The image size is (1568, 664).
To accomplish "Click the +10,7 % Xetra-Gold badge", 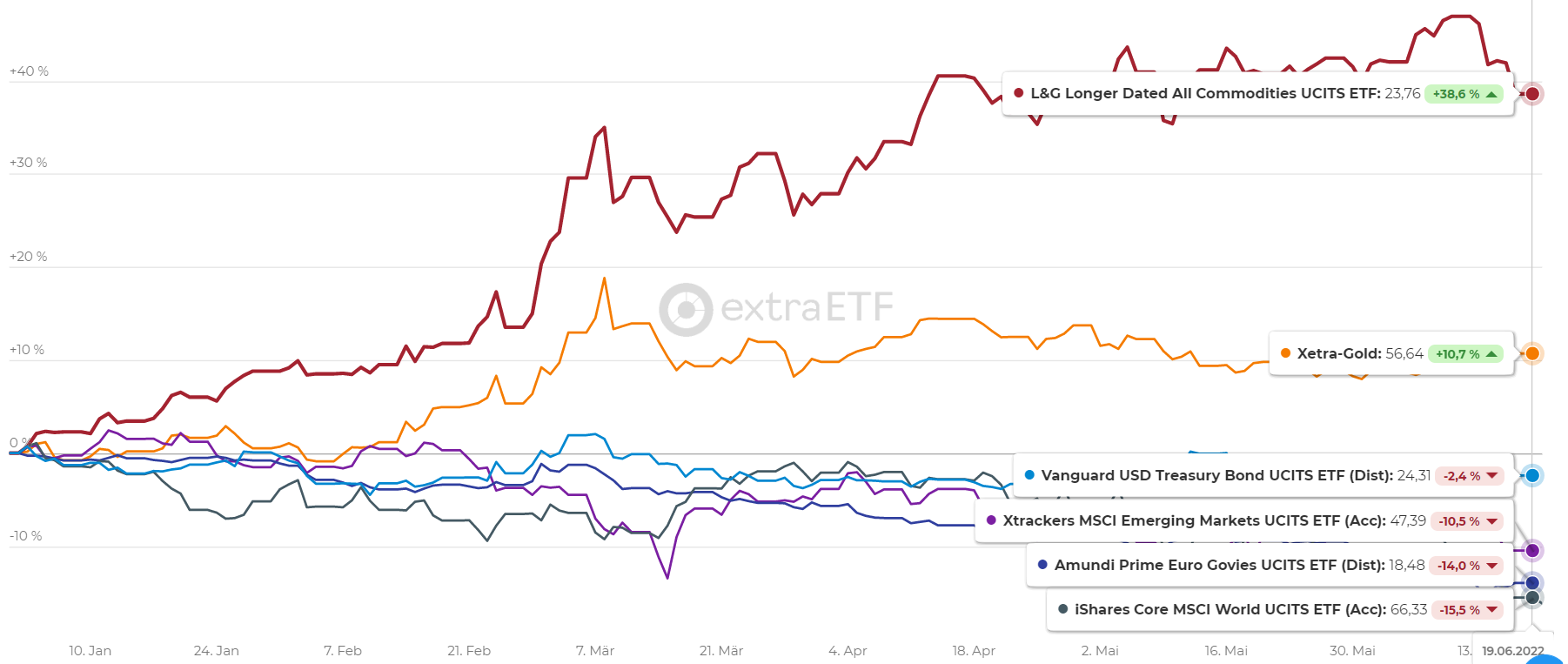I will click(1466, 354).
